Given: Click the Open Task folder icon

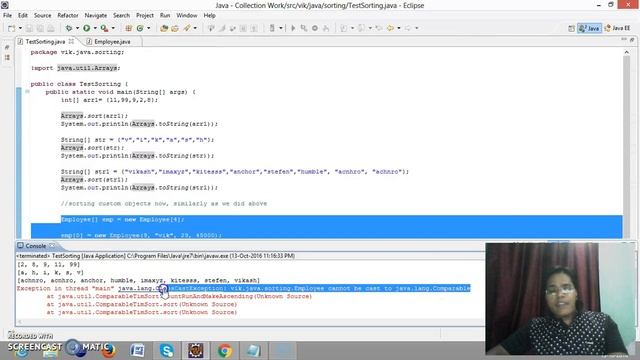Looking at the screenshot, I should click(175, 28).
